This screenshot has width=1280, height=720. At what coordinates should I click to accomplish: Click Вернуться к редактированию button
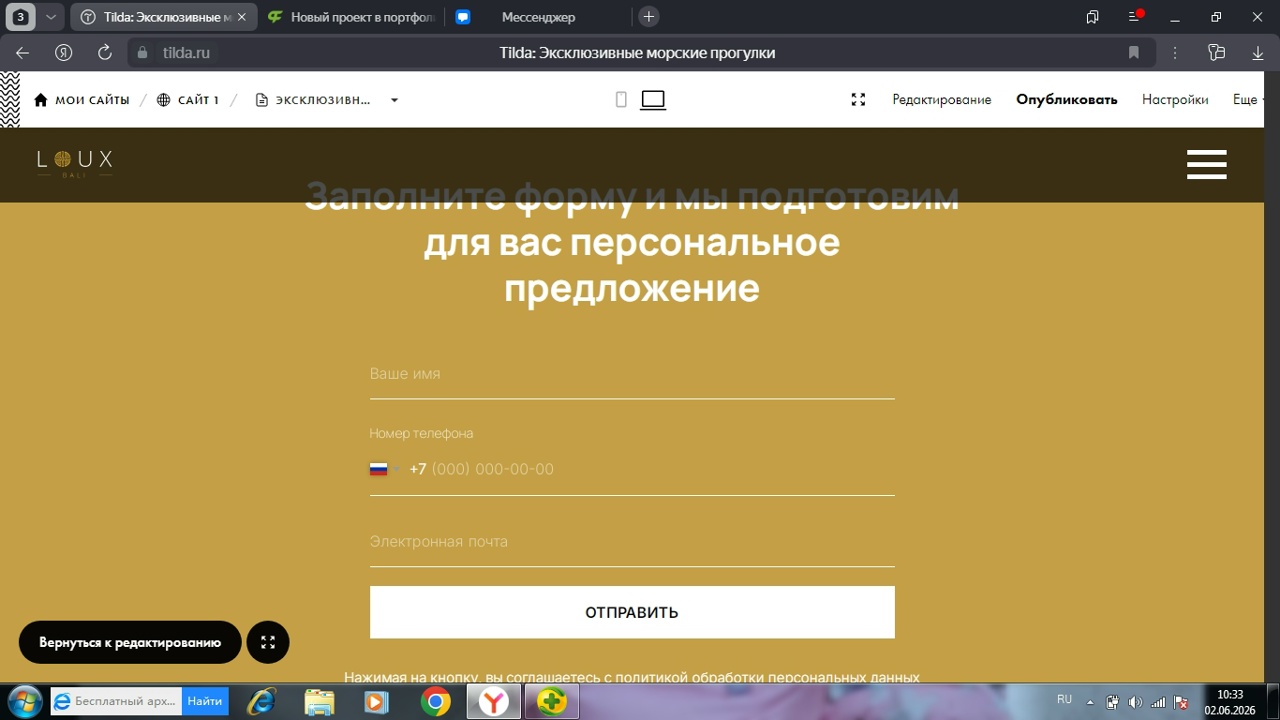tap(130, 642)
